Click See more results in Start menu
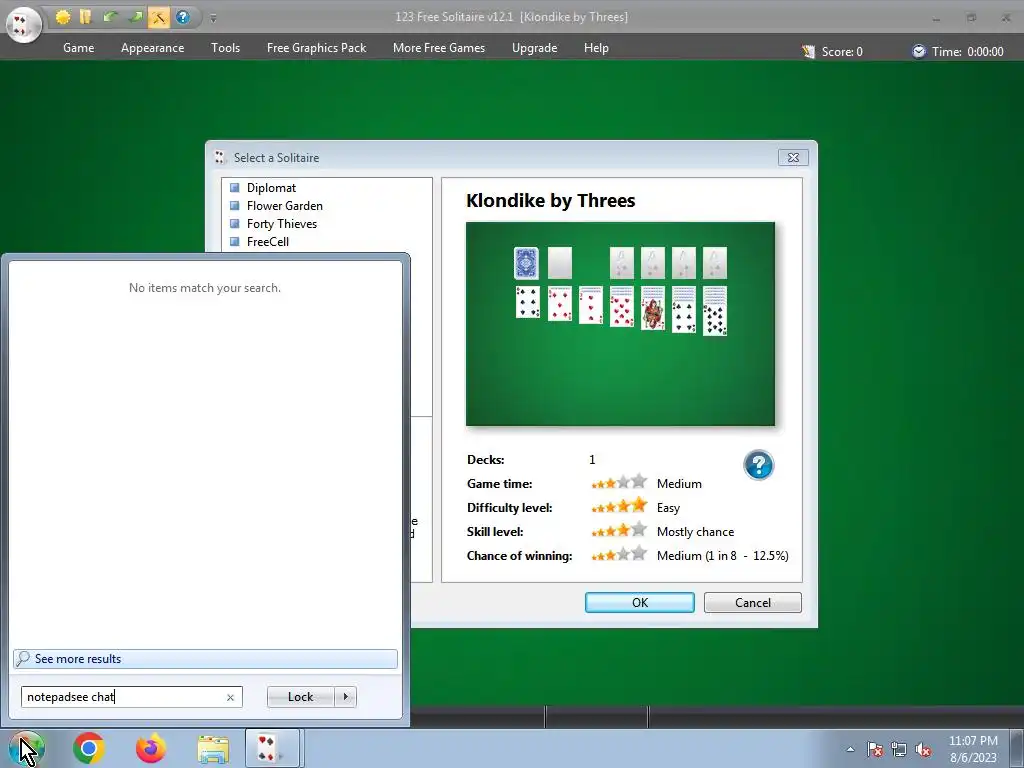The height and width of the screenshot is (768, 1024). pyautogui.click(x=205, y=659)
